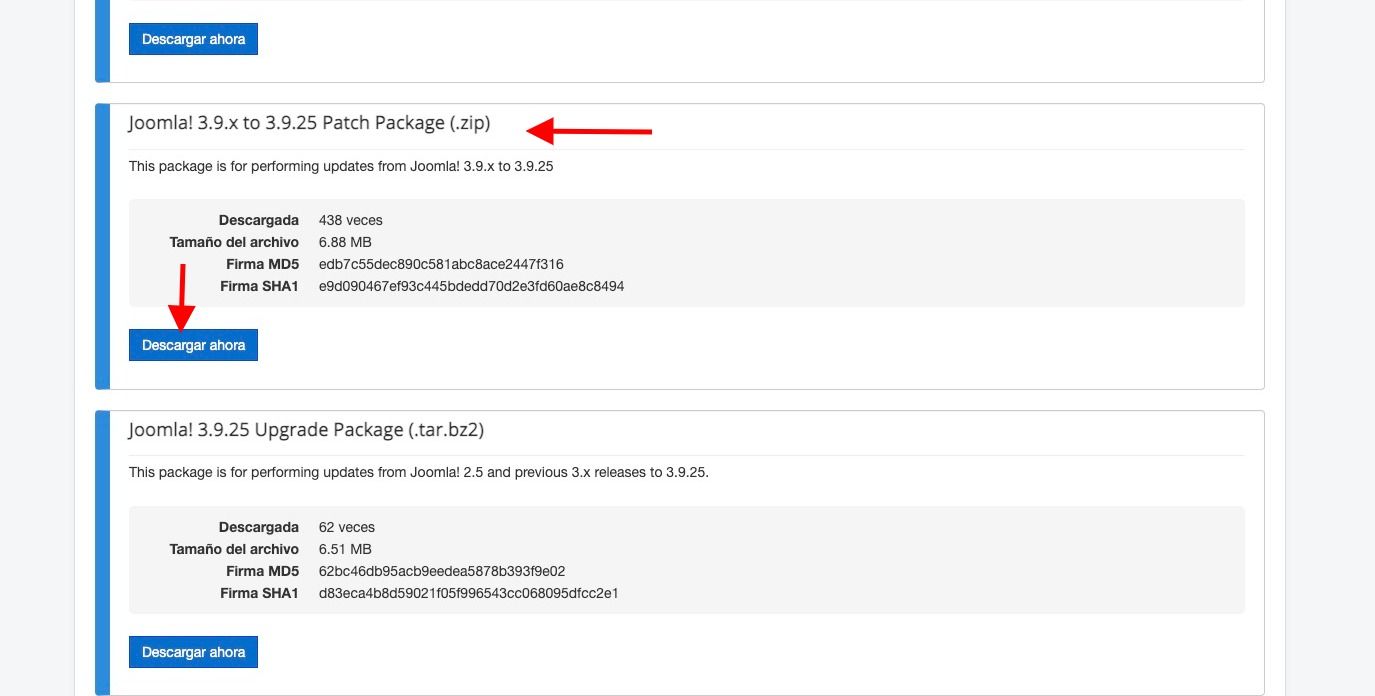Click the 62 veces download count
1375x696 pixels.
347,527
